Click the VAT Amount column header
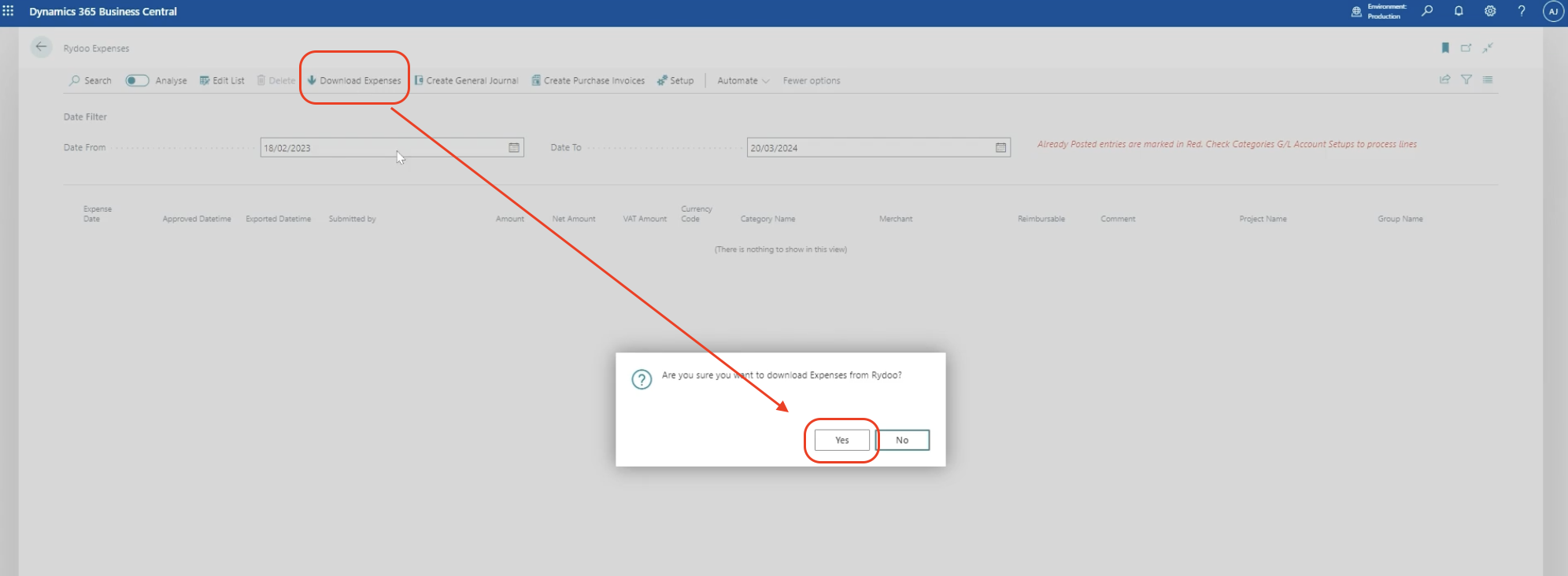Viewport: 1568px width, 576px height. (x=645, y=219)
